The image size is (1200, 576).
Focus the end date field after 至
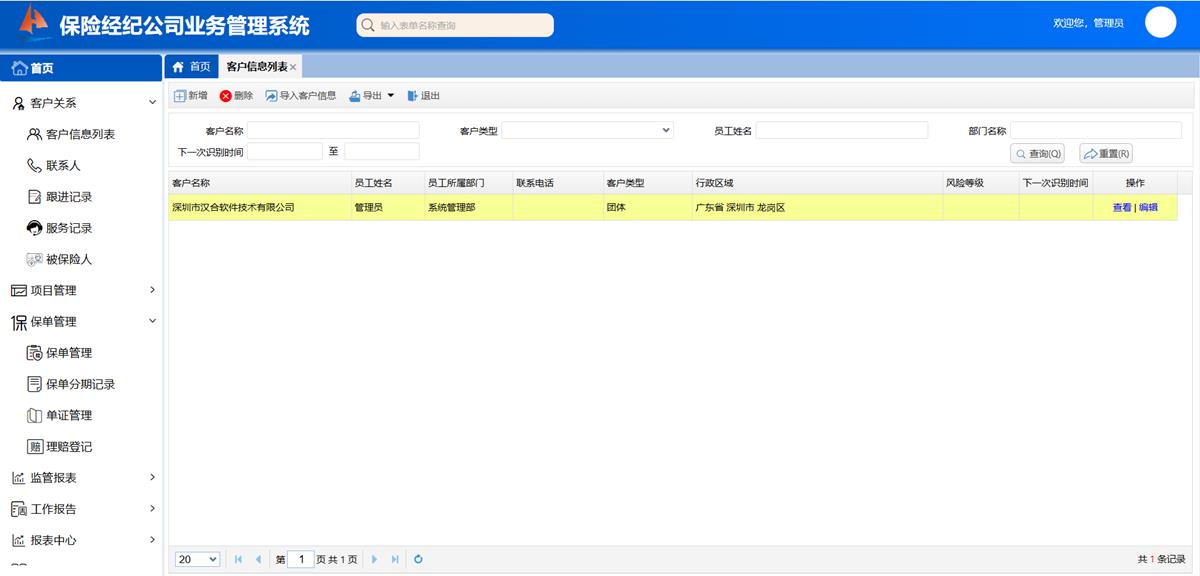[x=382, y=151]
